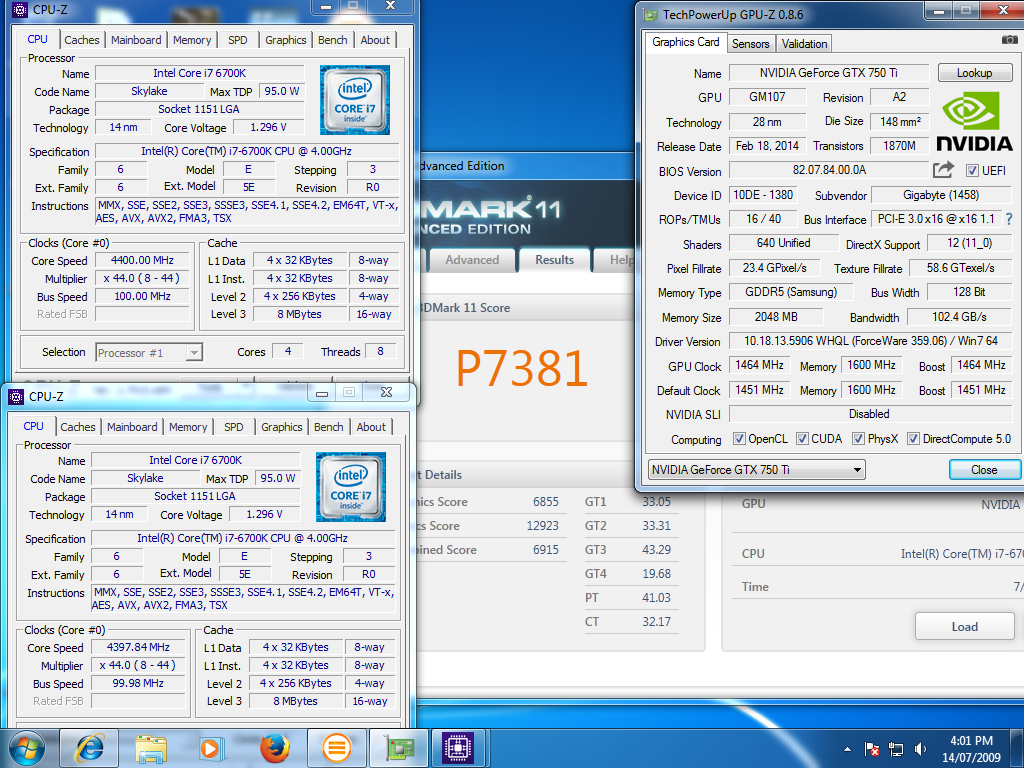Toggle the UEFI checkbox

pyautogui.click(x=972, y=170)
